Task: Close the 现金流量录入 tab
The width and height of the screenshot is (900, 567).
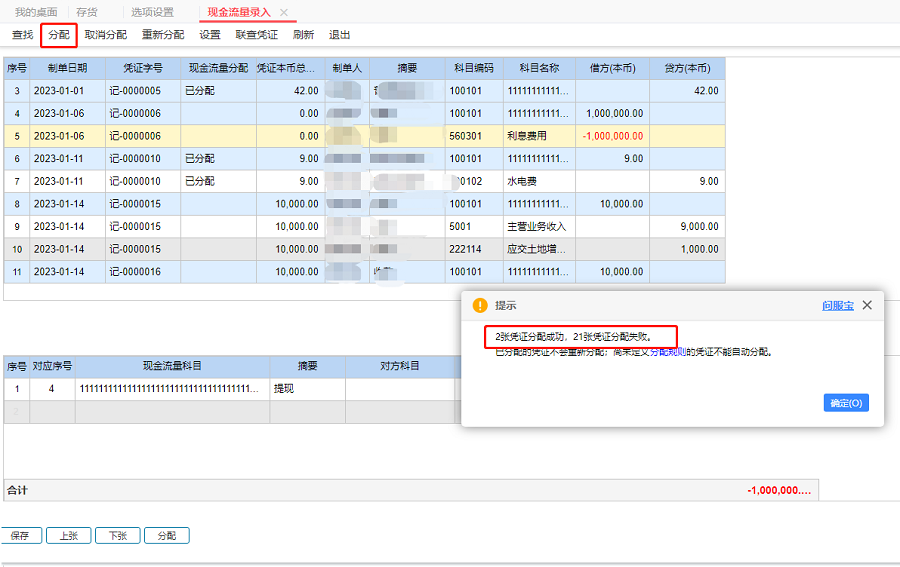Action: [284, 12]
